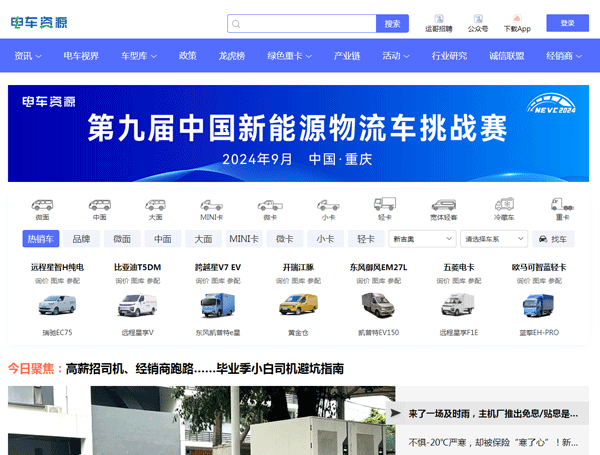Open the 新吉奥 brand dropdown
The image size is (600, 455).
pyautogui.click(x=422, y=239)
